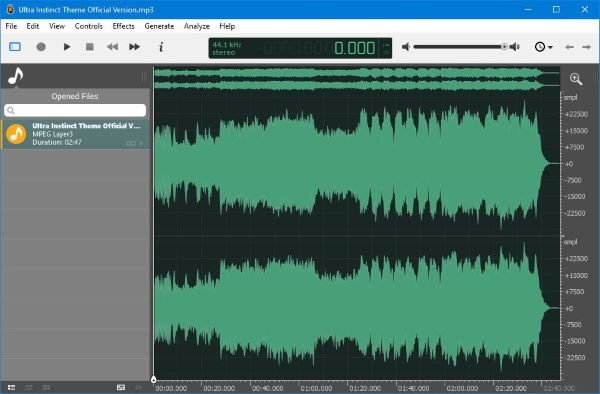Open the Edit menu
This screenshot has width=600, height=394.
click(33, 26)
